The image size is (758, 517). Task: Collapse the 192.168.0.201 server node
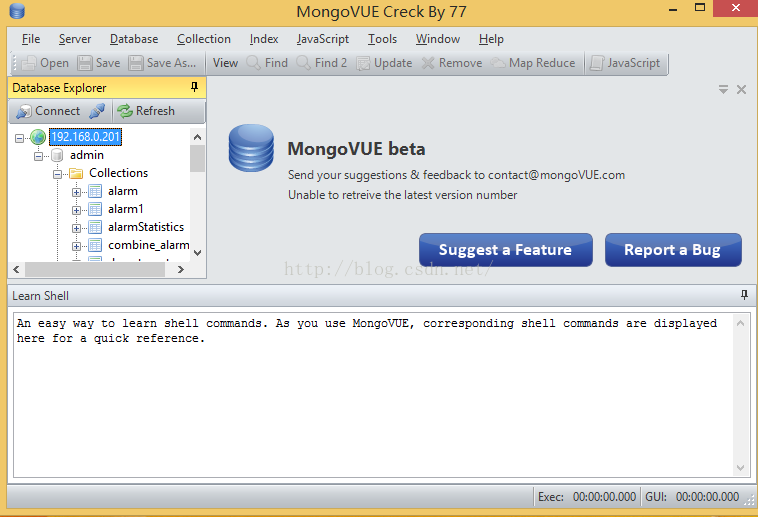tap(19, 138)
